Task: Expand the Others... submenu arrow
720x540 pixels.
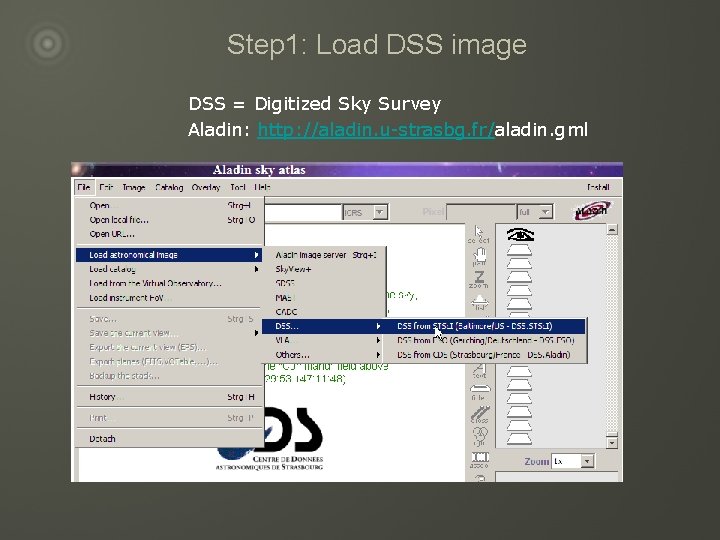Action: point(378,354)
